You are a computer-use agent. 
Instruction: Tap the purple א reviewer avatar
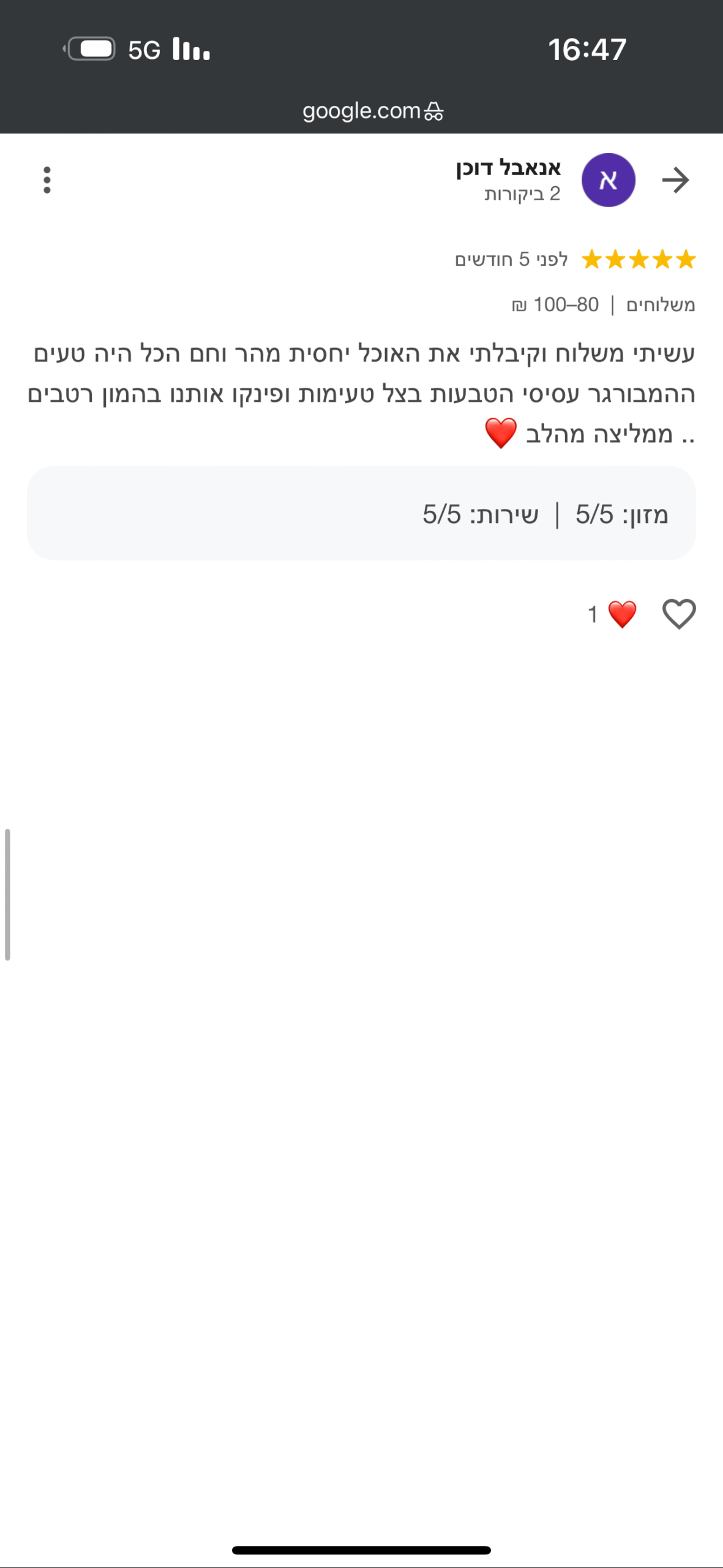pos(608,180)
